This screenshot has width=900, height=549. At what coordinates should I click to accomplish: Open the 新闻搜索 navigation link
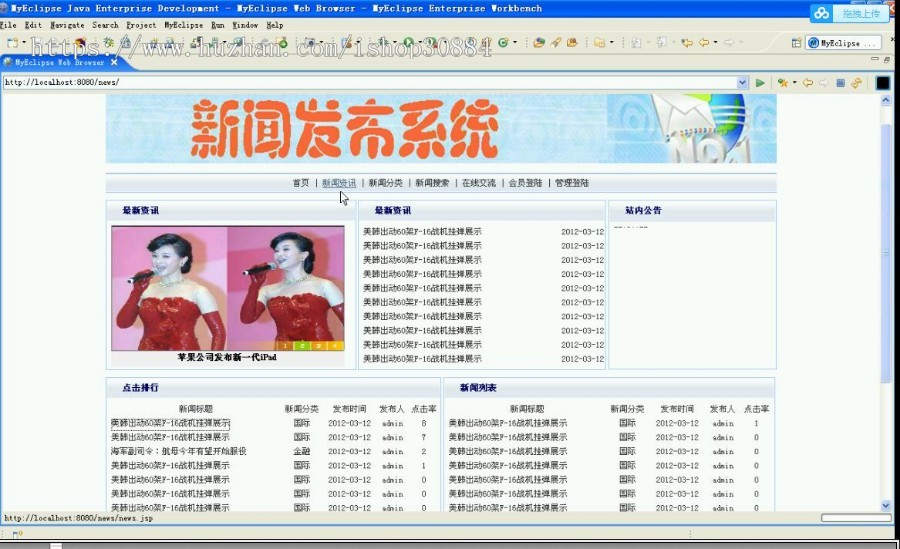(432, 183)
